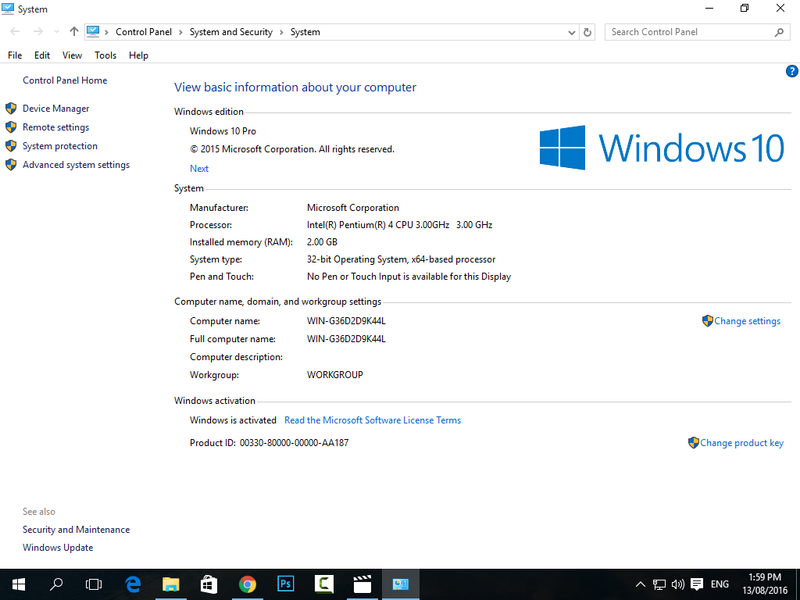Open the Help menu

coord(138,55)
